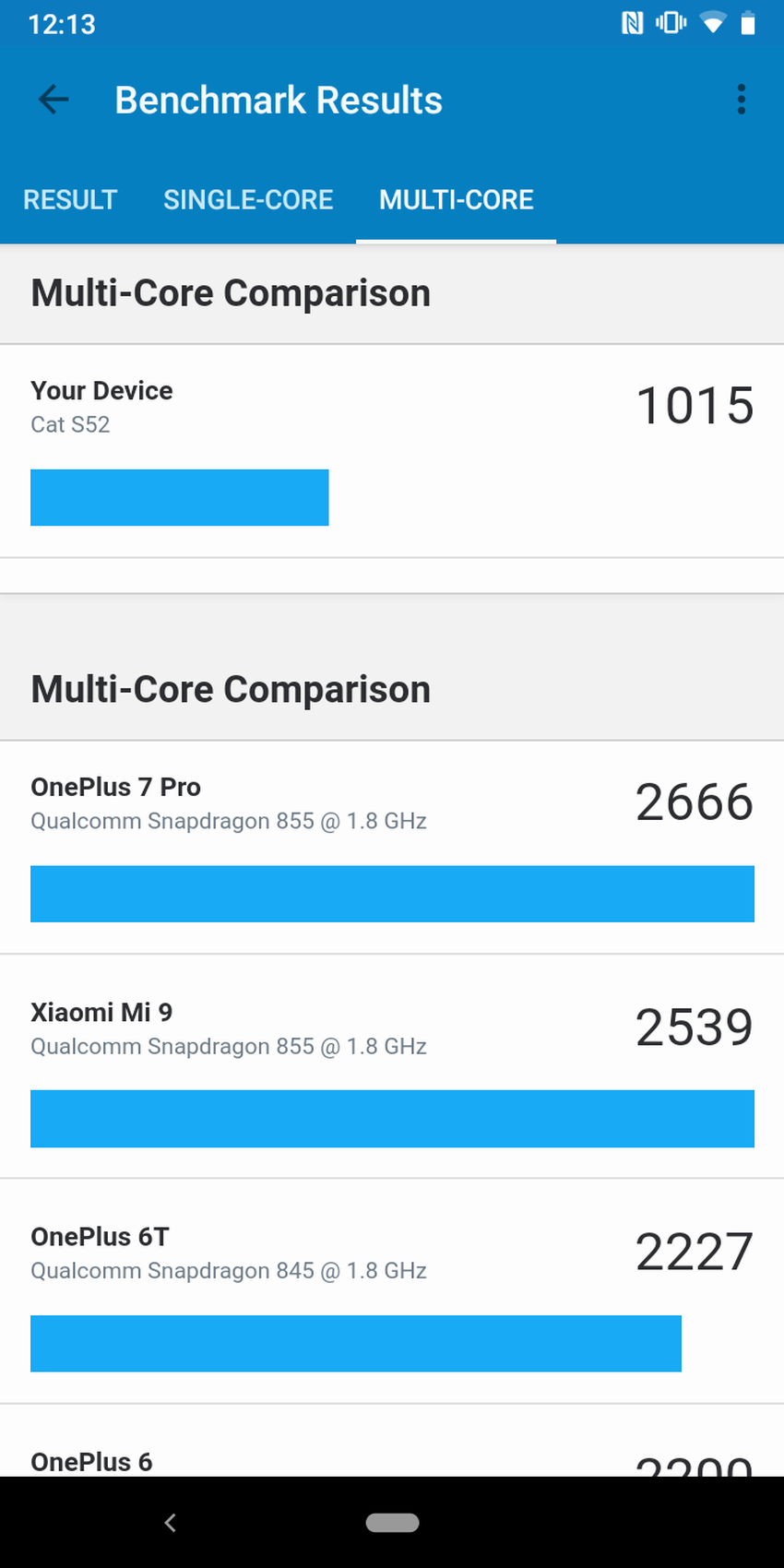Switch to the RESULT tab

70,199
